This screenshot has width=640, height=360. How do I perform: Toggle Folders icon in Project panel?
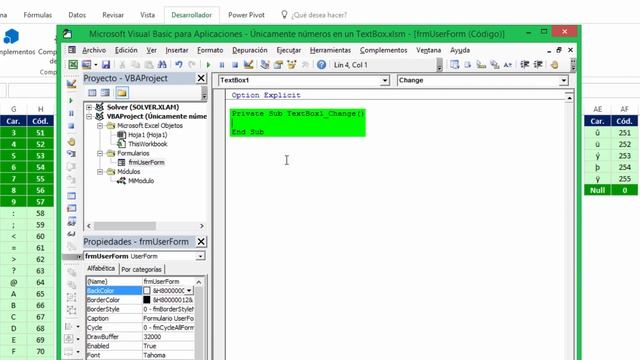pos(122,93)
